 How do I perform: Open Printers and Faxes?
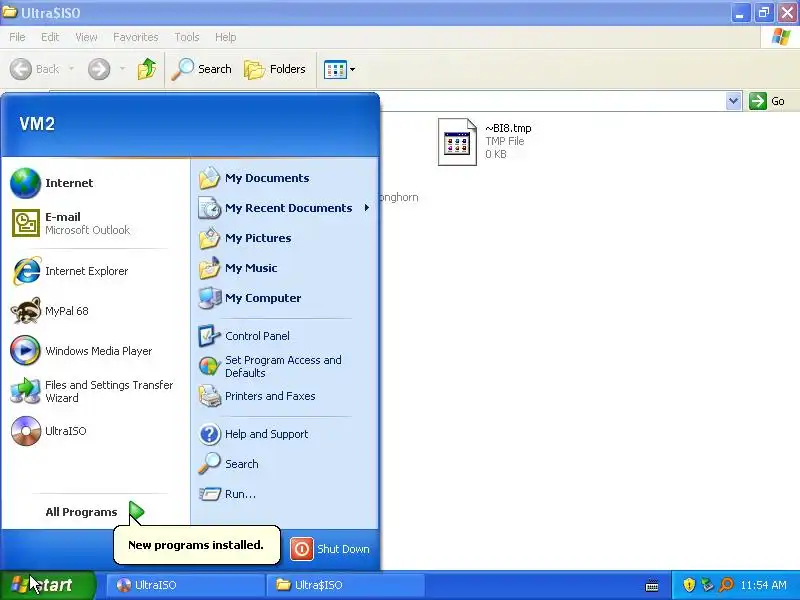pos(284,396)
